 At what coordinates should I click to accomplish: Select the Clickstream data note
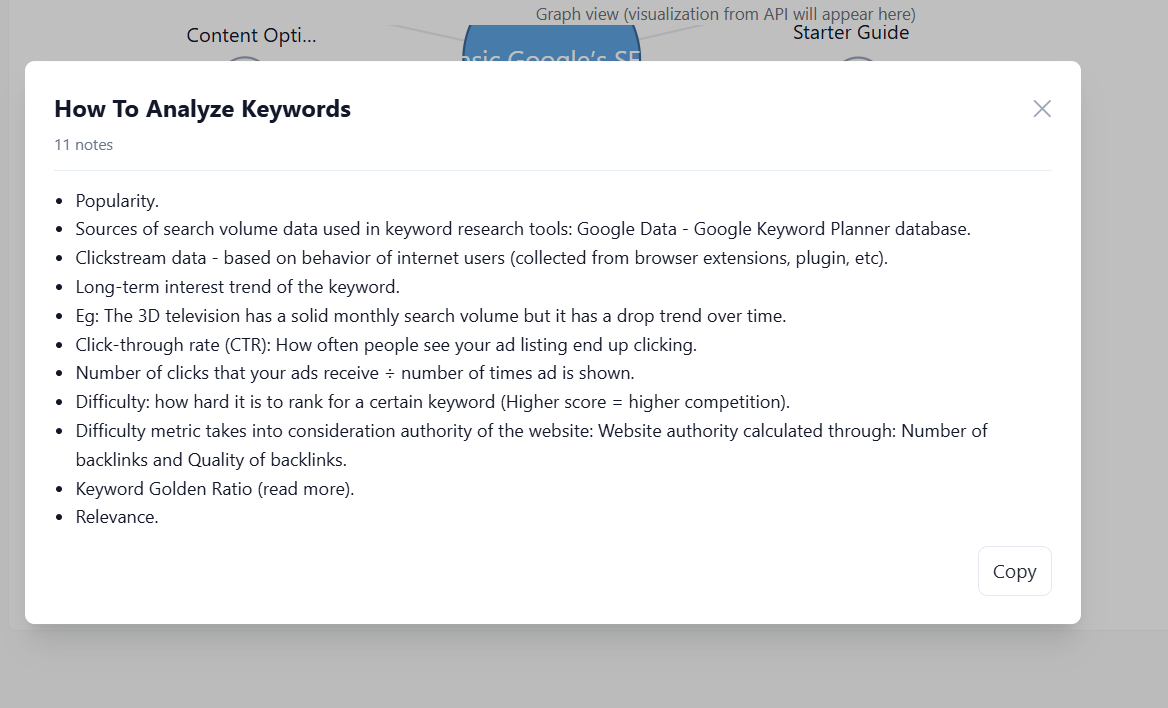point(481,258)
